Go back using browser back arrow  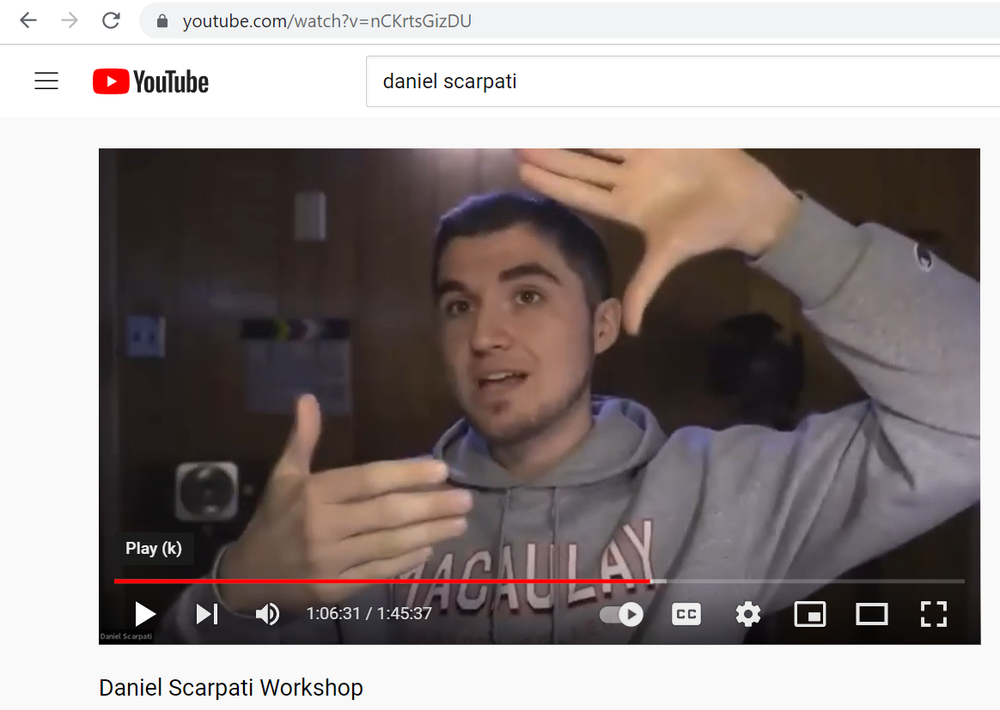coord(28,21)
